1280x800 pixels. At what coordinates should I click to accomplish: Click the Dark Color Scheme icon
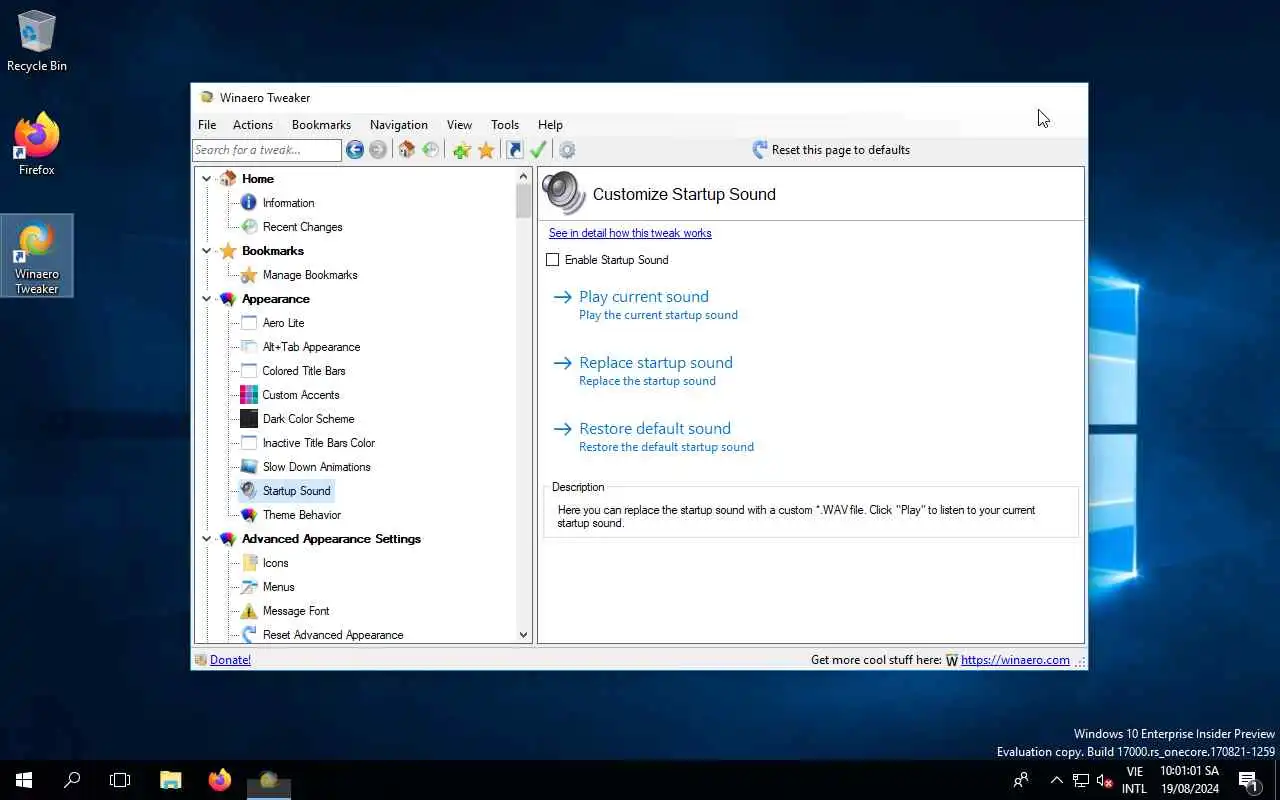click(x=249, y=419)
